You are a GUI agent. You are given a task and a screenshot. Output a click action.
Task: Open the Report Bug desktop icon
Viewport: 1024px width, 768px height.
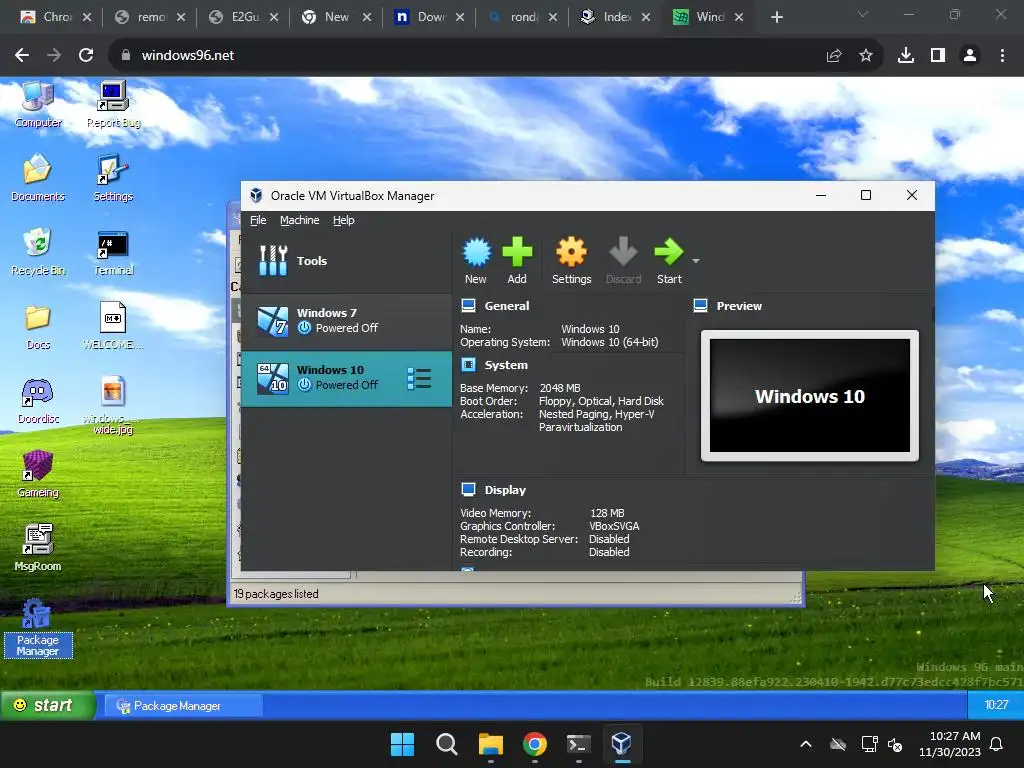click(113, 104)
